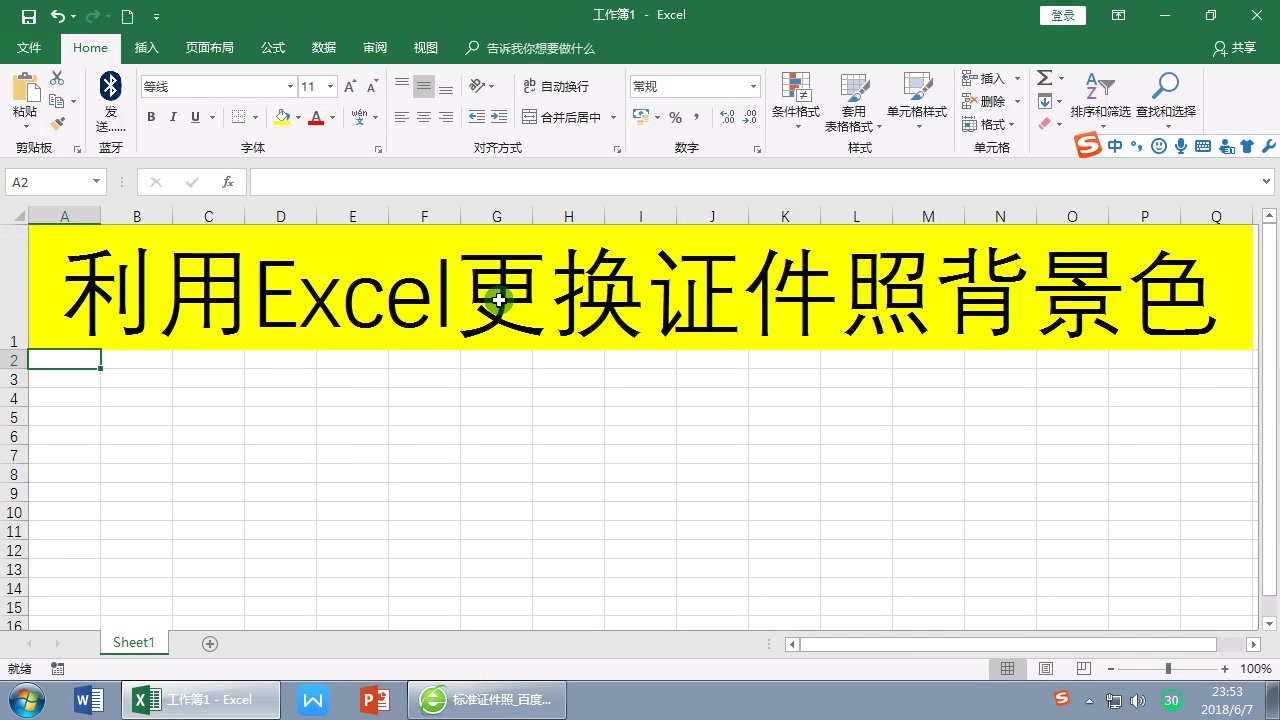Open the borders dropdown arrow
This screenshot has width=1280, height=720.
(254, 117)
